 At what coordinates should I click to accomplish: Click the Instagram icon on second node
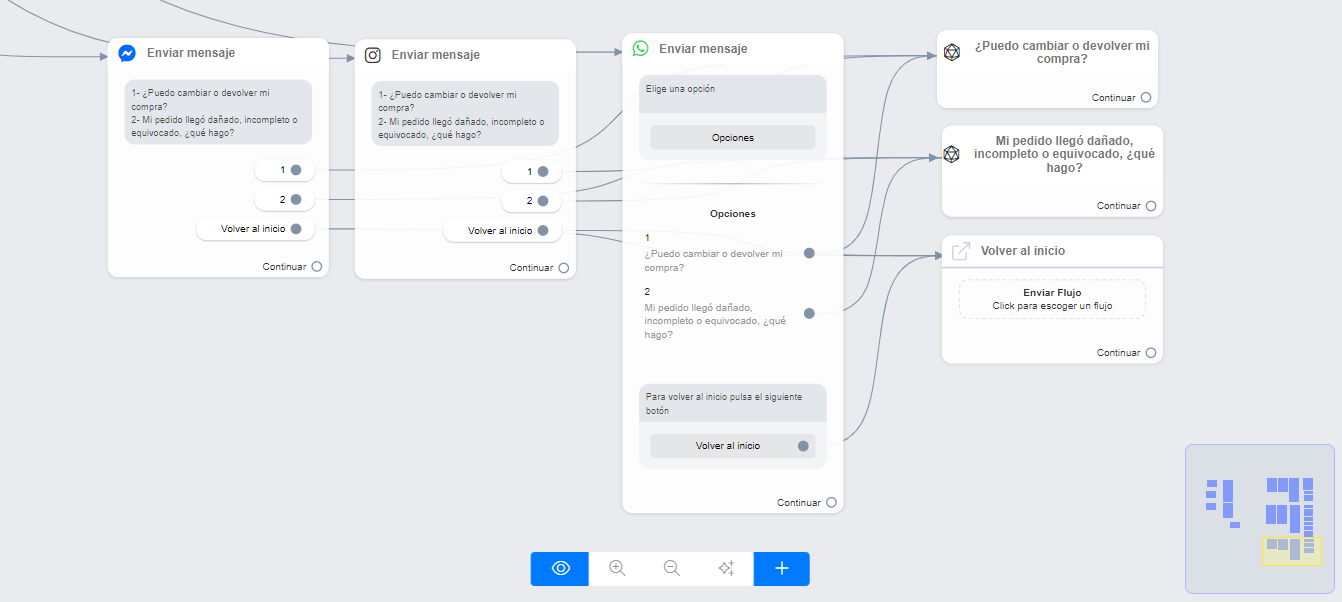[373, 55]
